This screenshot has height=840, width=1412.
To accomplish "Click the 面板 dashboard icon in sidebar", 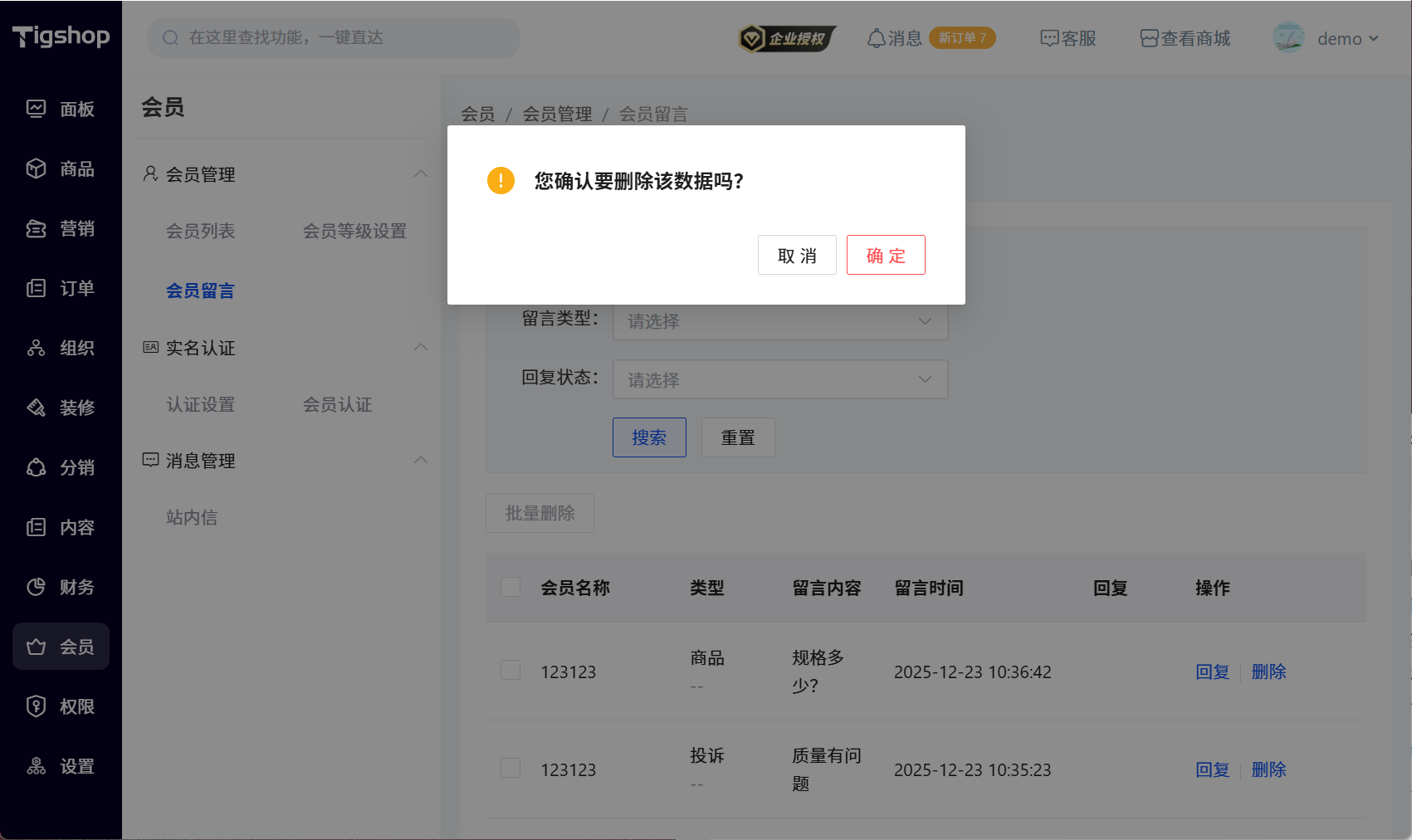I will (x=36, y=109).
